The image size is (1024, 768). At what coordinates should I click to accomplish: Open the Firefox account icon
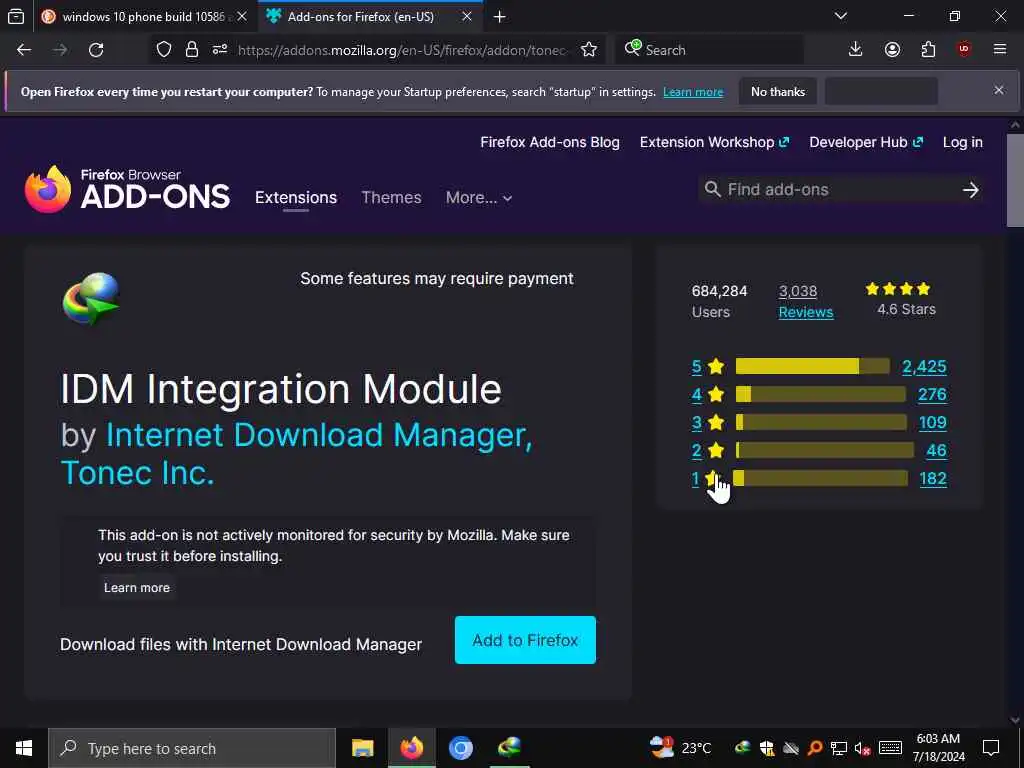(892, 50)
